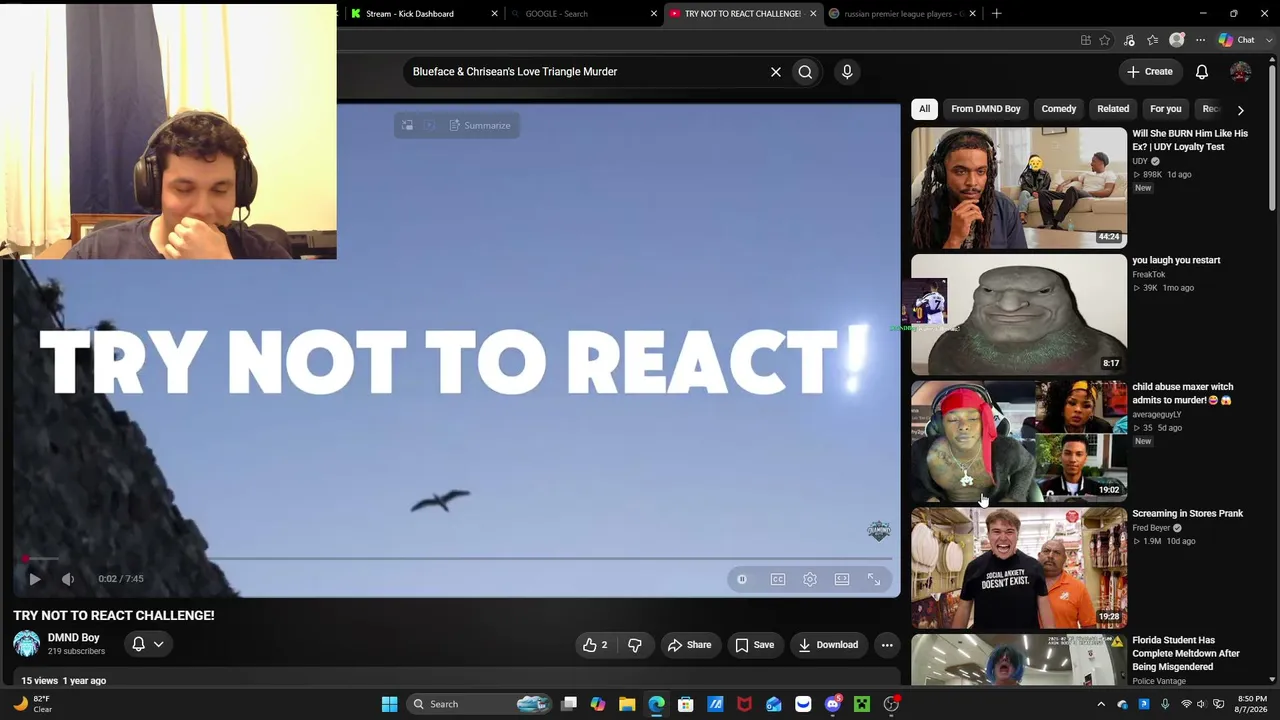Open the Screaming in Stores Prank thumbnail
The width and height of the screenshot is (1280, 720).
pyautogui.click(x=1019, y=568)
